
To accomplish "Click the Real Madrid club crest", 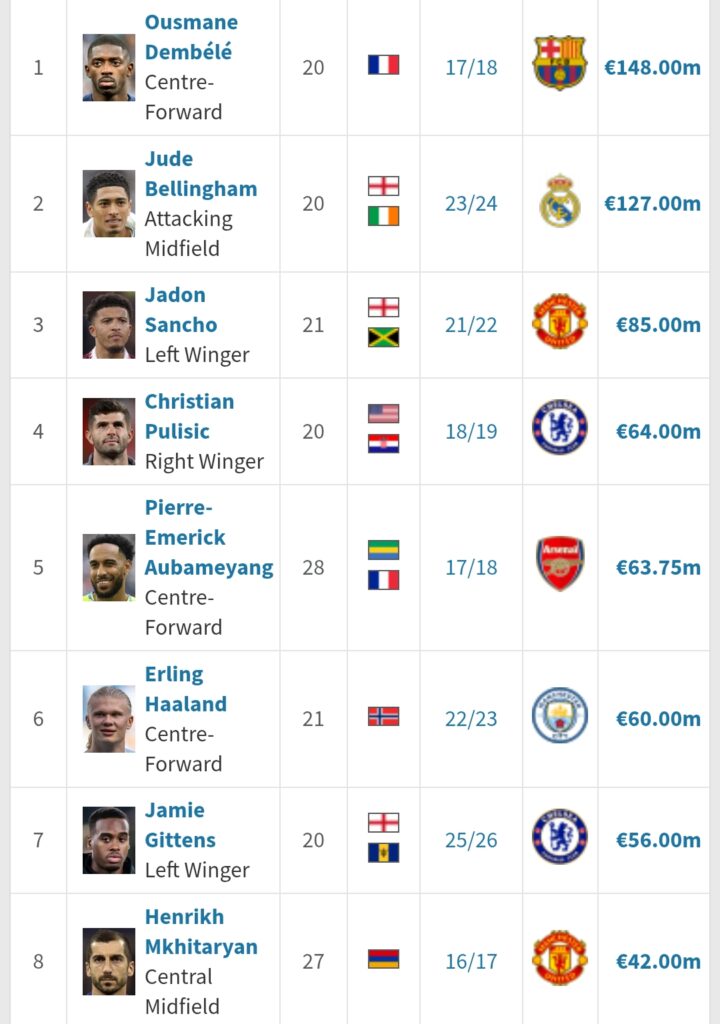I will point(559,202).
